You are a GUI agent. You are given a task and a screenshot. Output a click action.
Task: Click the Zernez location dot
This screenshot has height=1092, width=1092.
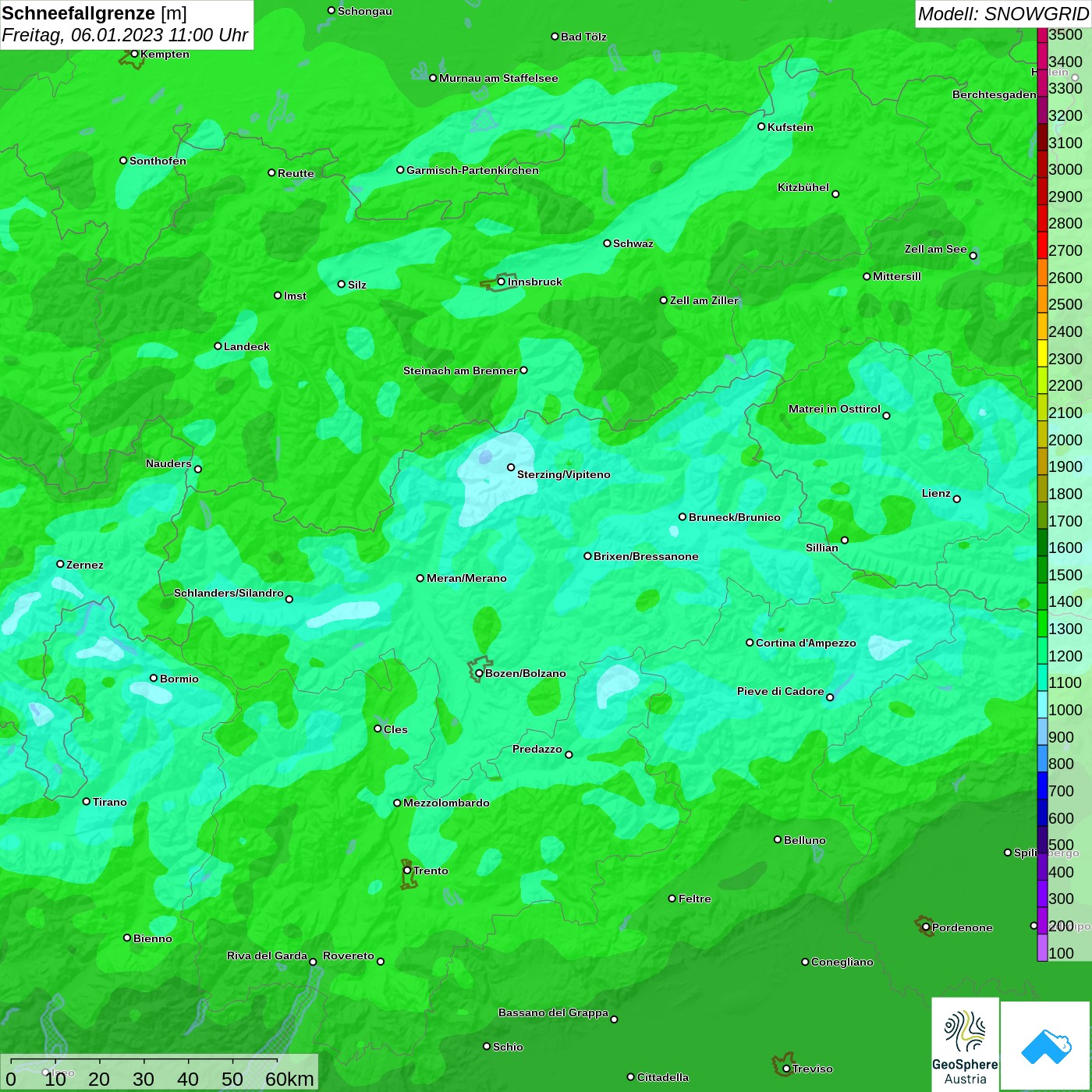[x=60, y=564]
